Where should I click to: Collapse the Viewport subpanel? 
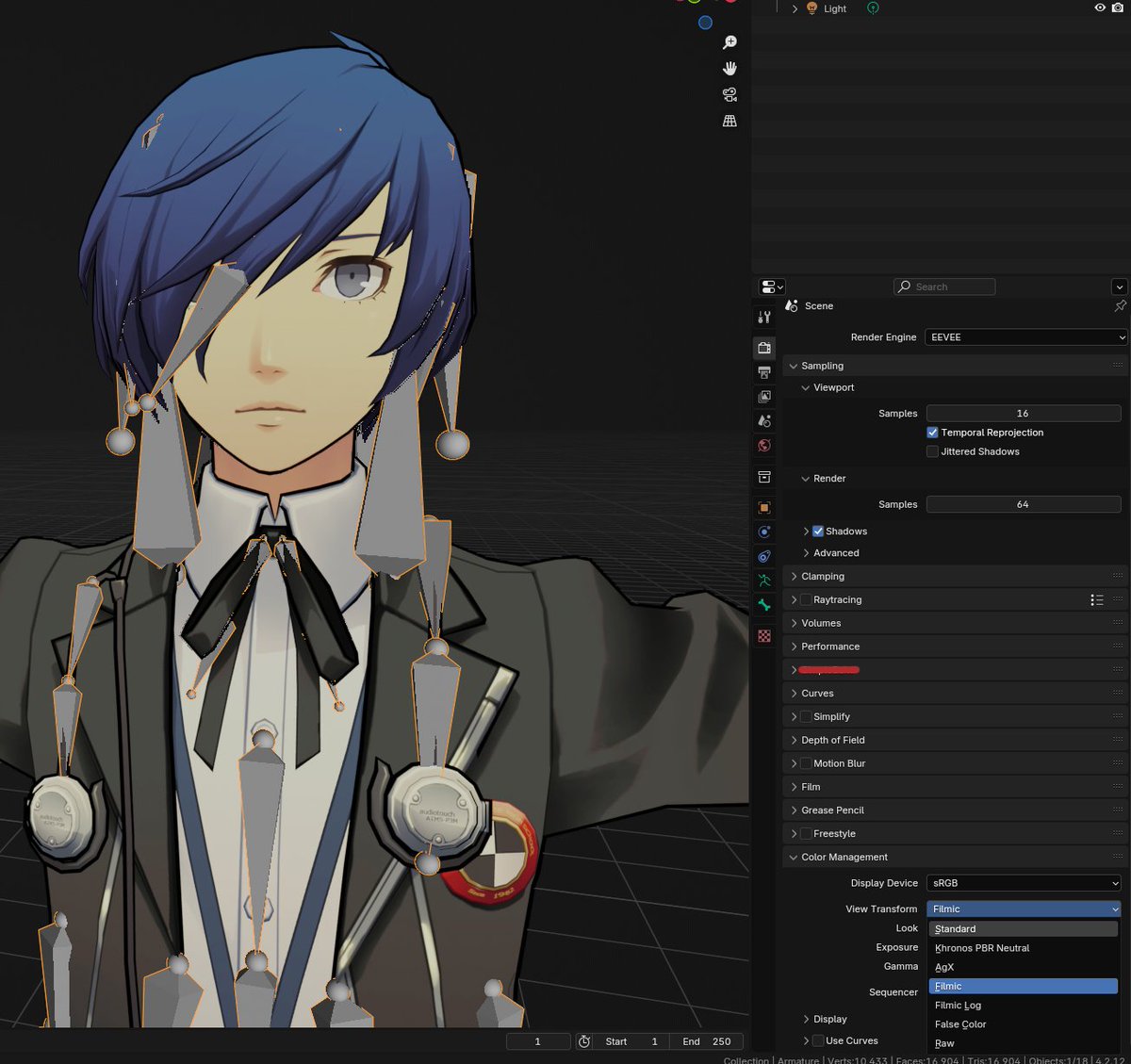[806, 387]
